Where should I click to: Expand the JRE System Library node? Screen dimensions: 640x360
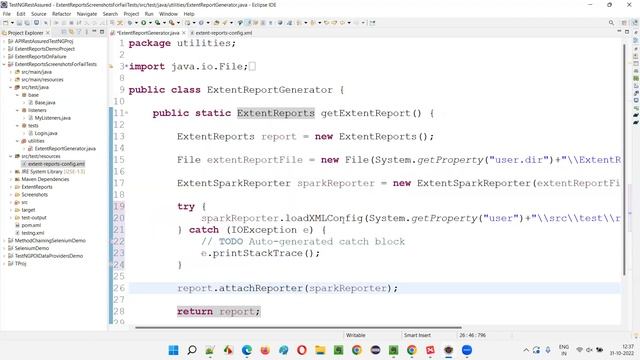pyautogui.click(x=11, y=171)
